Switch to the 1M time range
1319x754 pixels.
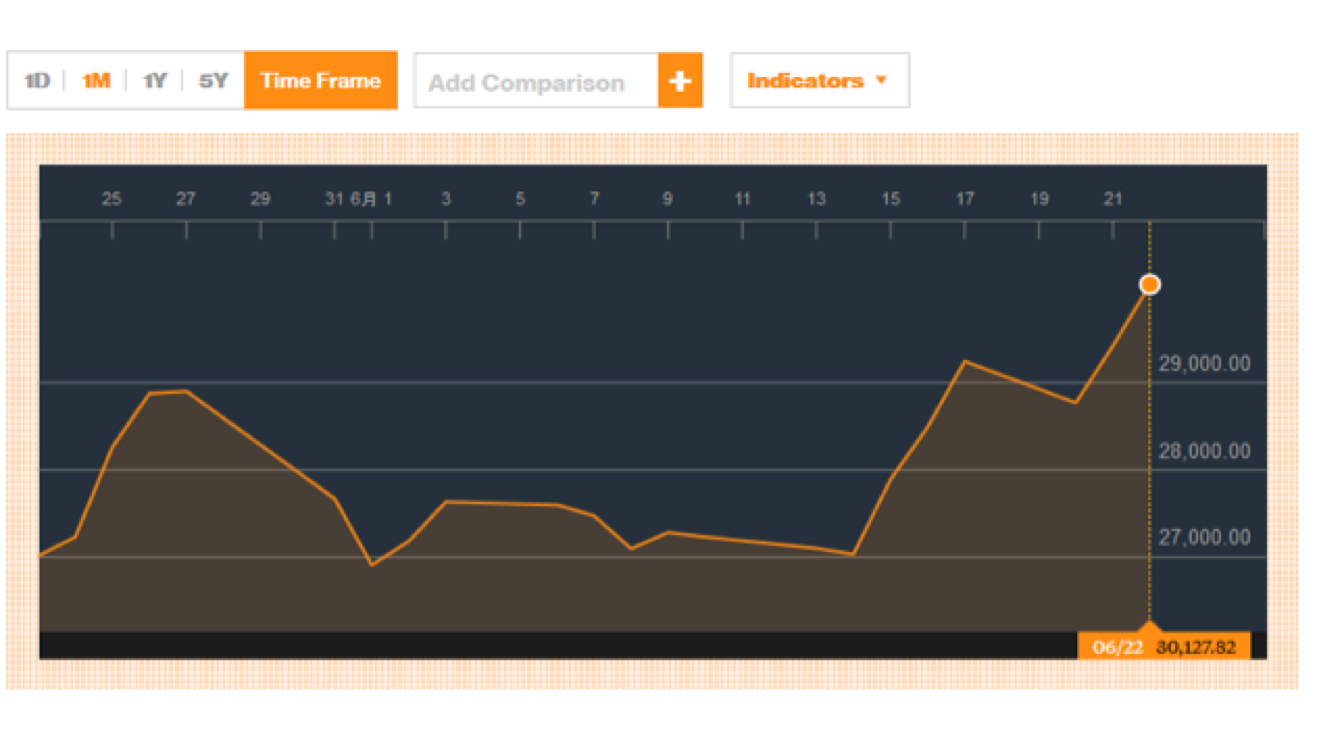click(x=96, y=81)
